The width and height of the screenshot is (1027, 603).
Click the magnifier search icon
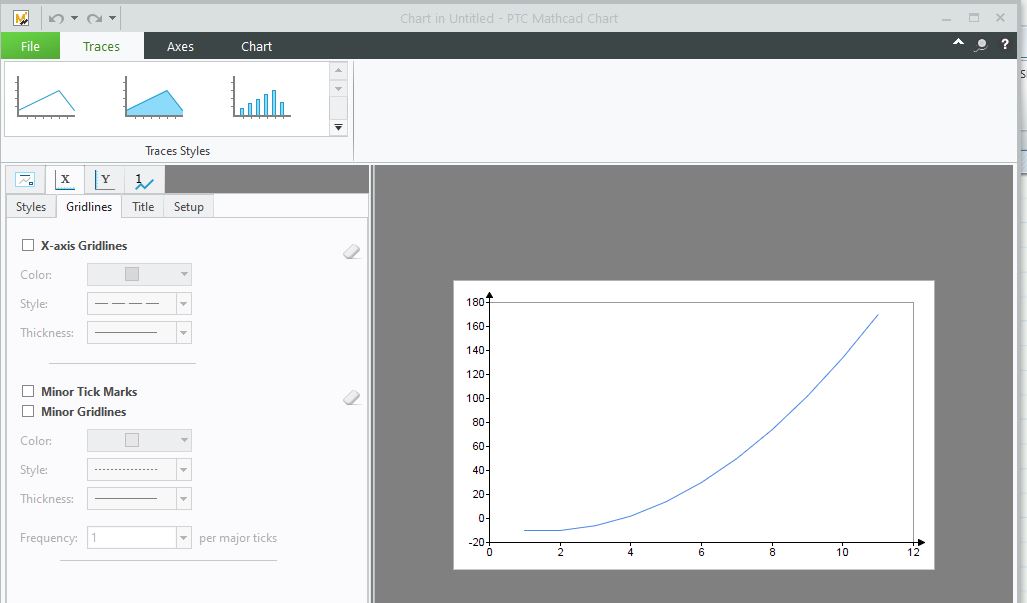click(x=980, y=46)
